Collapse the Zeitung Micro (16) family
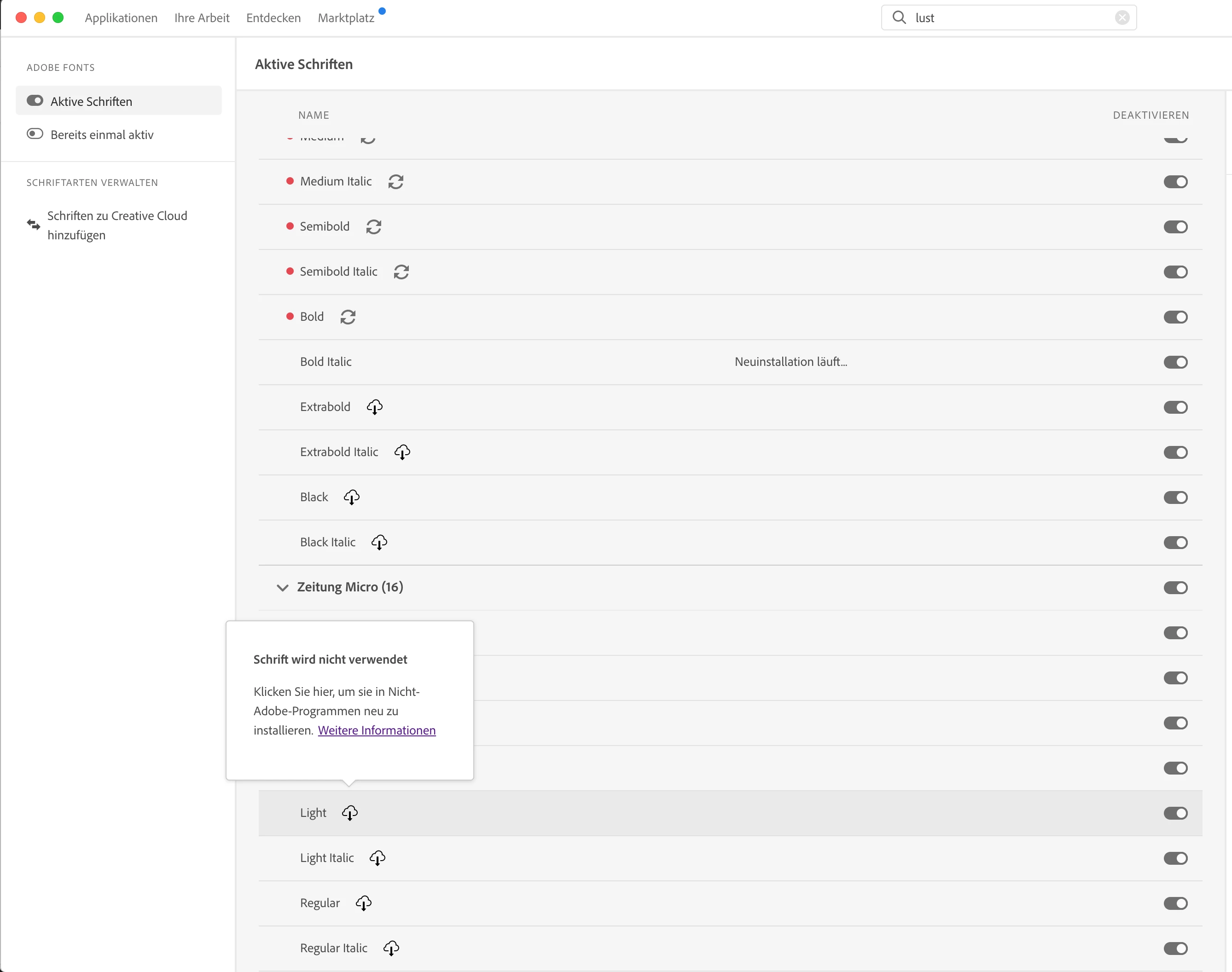The image size is (1232, 972). [x=282, y=587]
